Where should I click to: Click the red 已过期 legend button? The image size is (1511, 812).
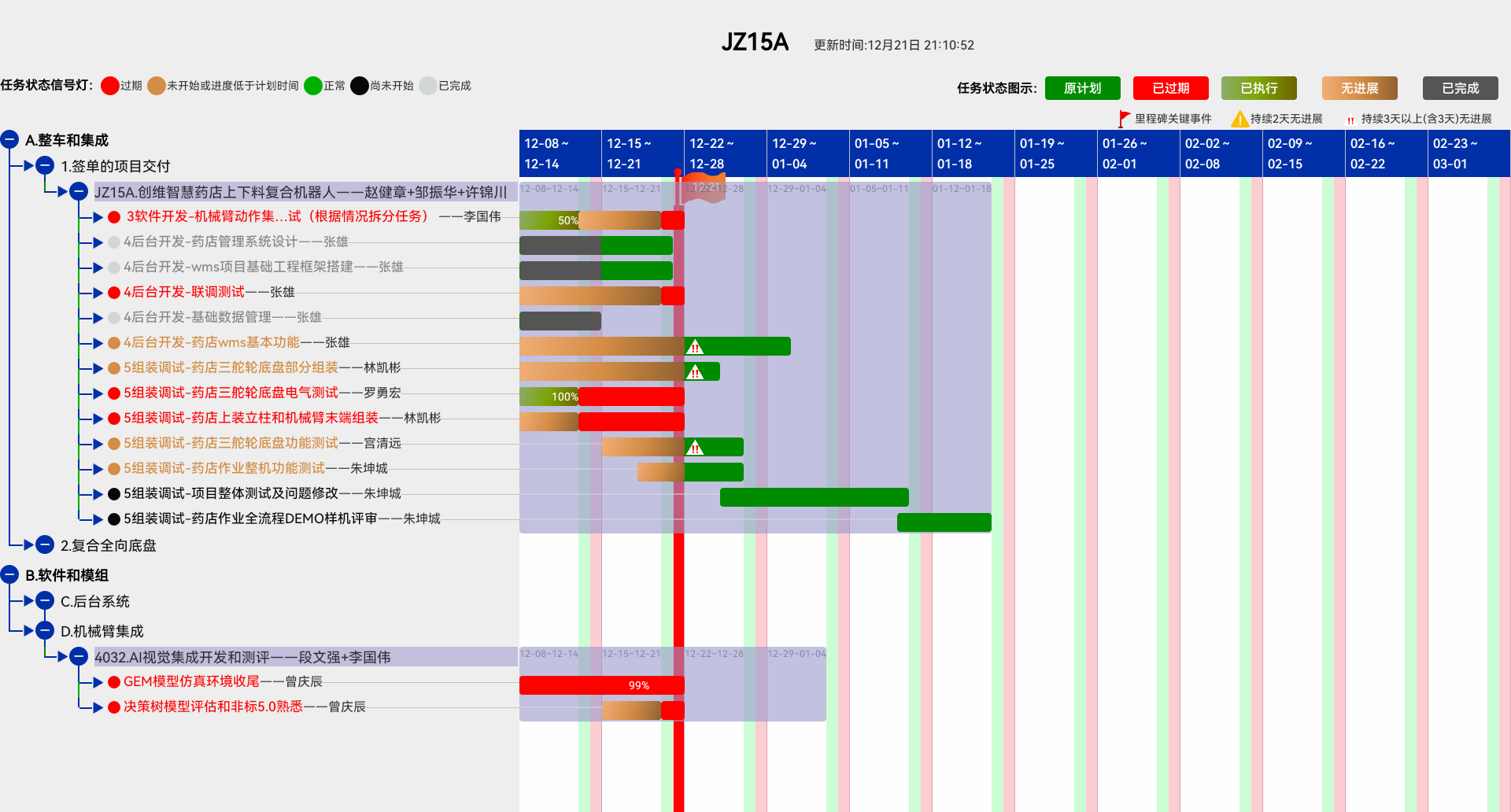(1170, 88)
